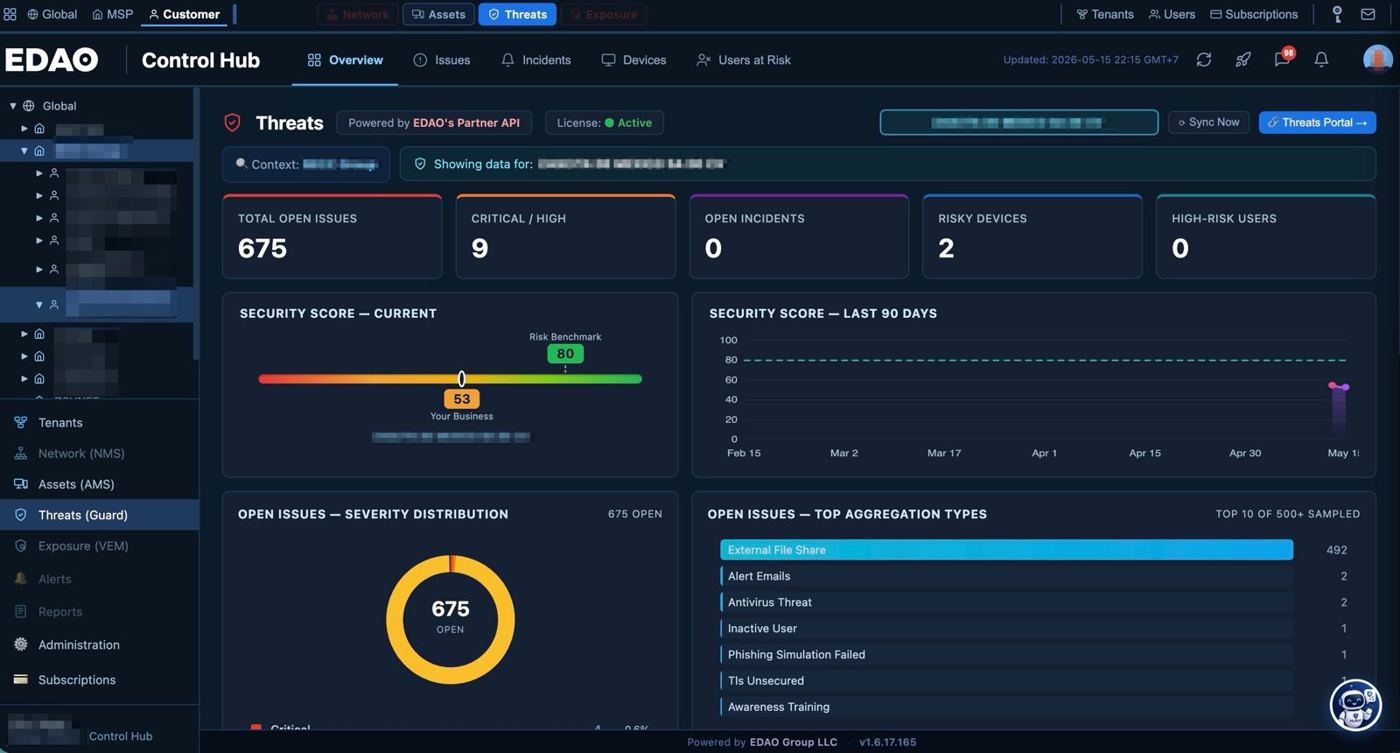Open the Assets module in the top bar
1400x753 pixels.
tap(439, 14)
